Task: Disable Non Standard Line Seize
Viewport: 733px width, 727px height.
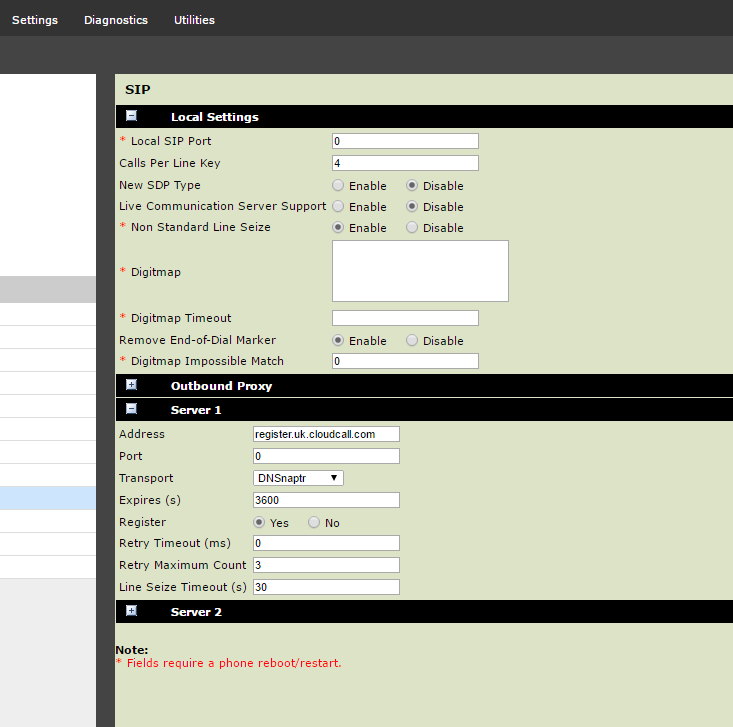Action: point(412,227)
